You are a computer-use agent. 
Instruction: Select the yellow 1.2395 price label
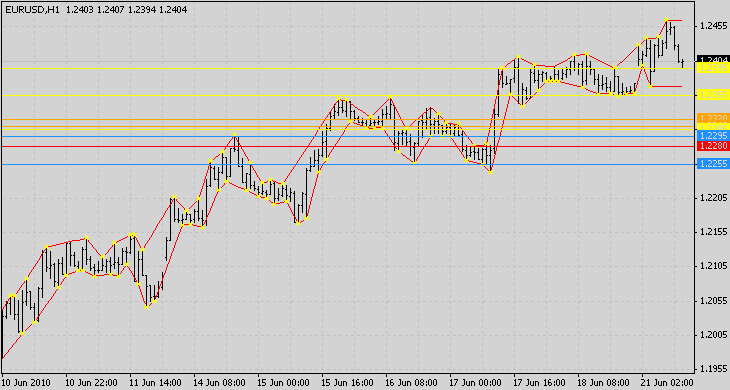[x=713, y=68]
